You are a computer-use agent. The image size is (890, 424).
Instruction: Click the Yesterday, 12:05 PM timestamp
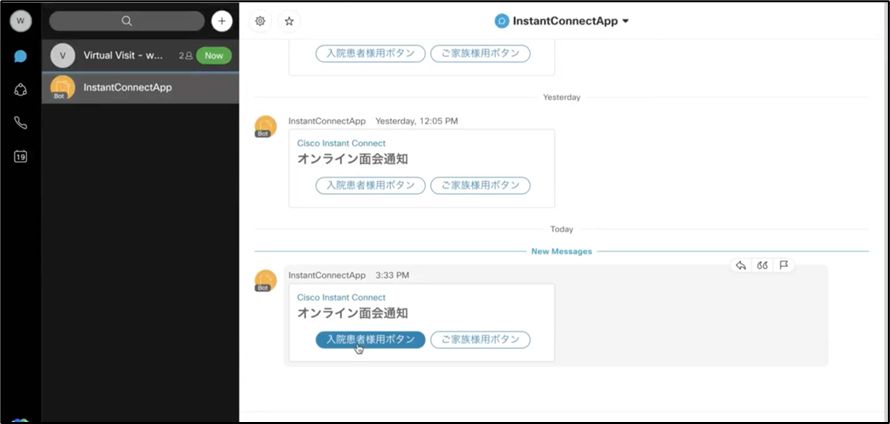pyautogui.click(x=417, y=121)
